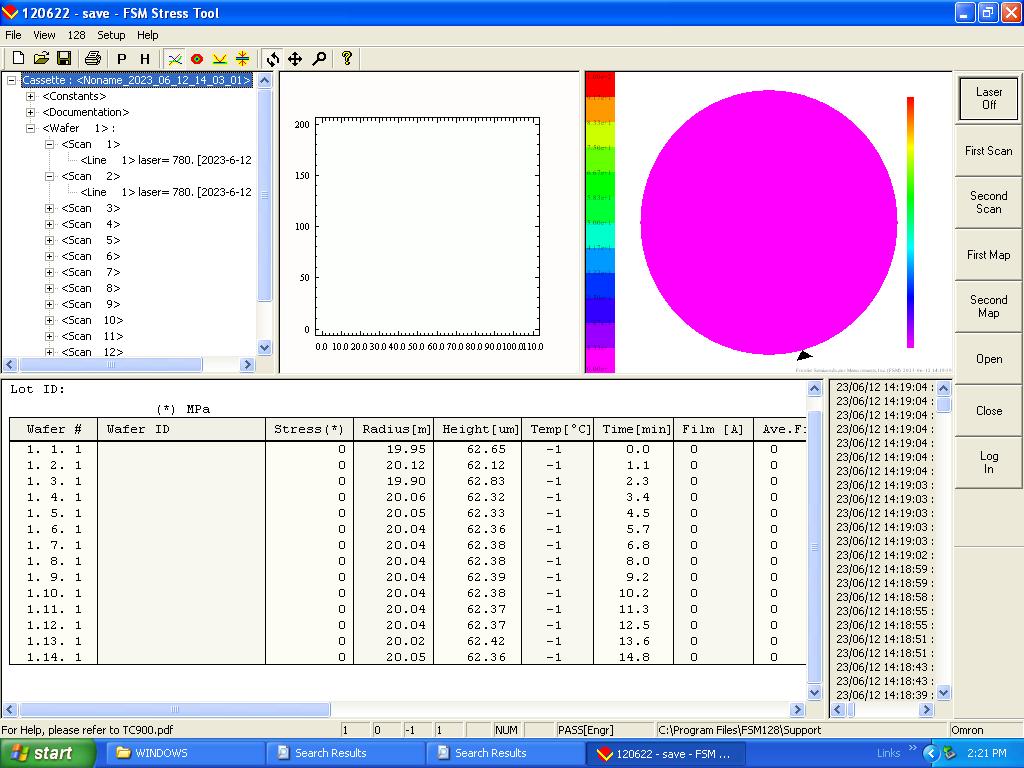The height and width of the screenshot is (768, 1024).
Task: Click the Log In button
Action: click(x=989, y=462)
